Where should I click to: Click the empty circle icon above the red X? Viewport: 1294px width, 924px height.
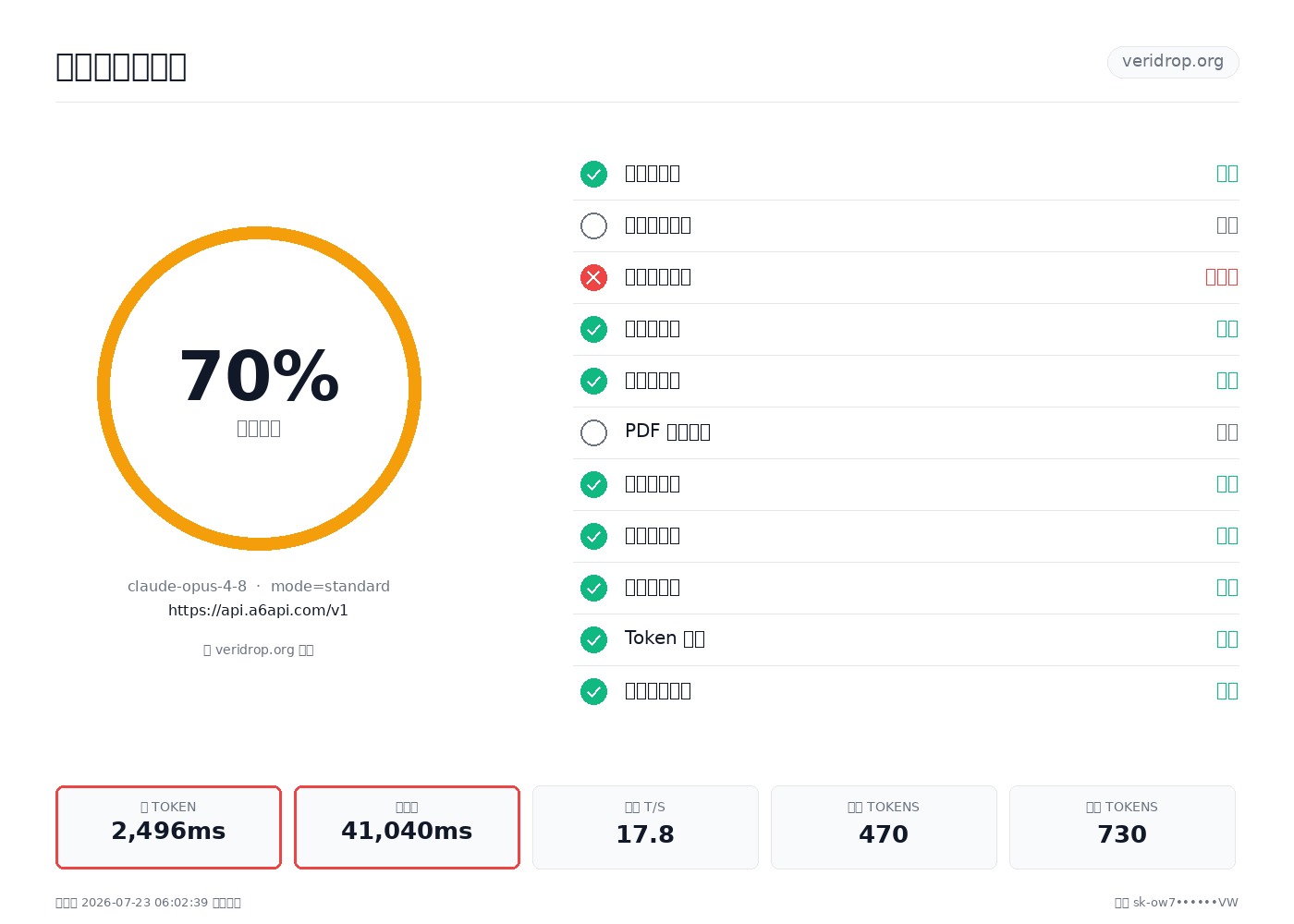593,225
